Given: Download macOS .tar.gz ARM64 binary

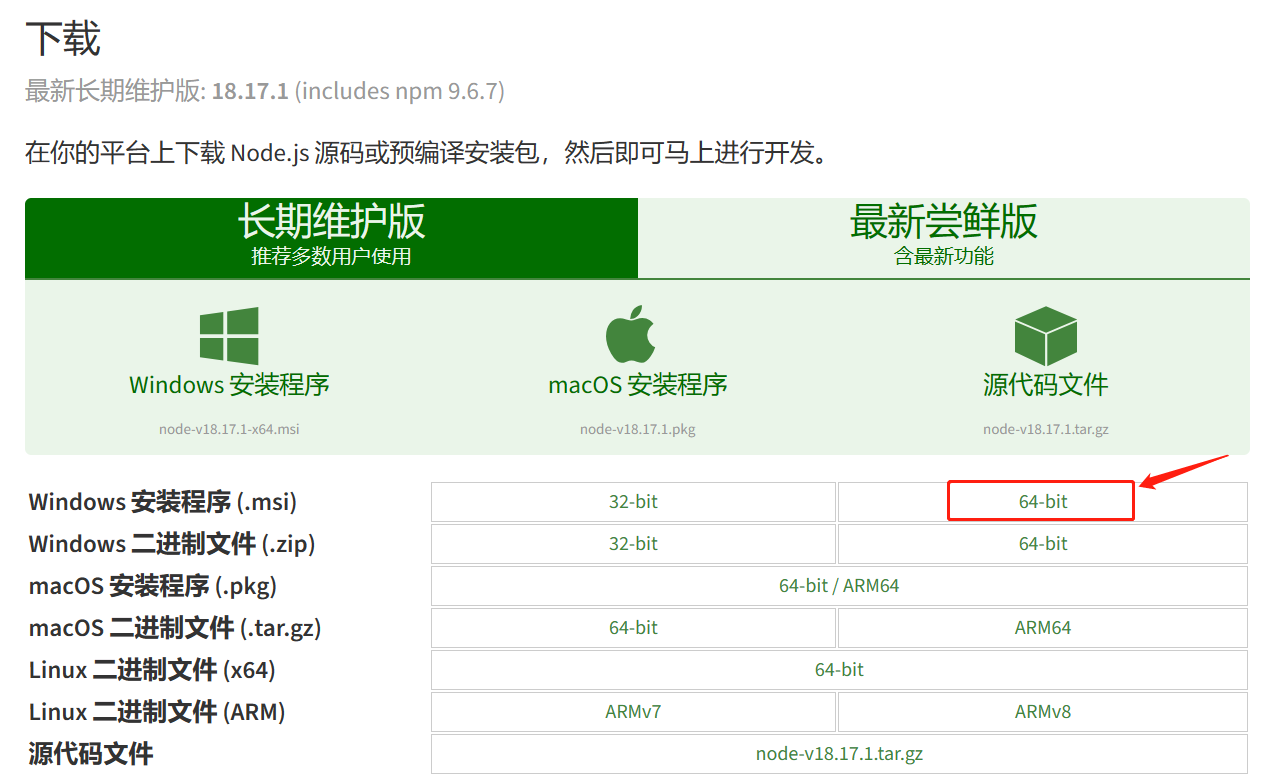Looking at the screenshot, I should [x=1043, y=628].
